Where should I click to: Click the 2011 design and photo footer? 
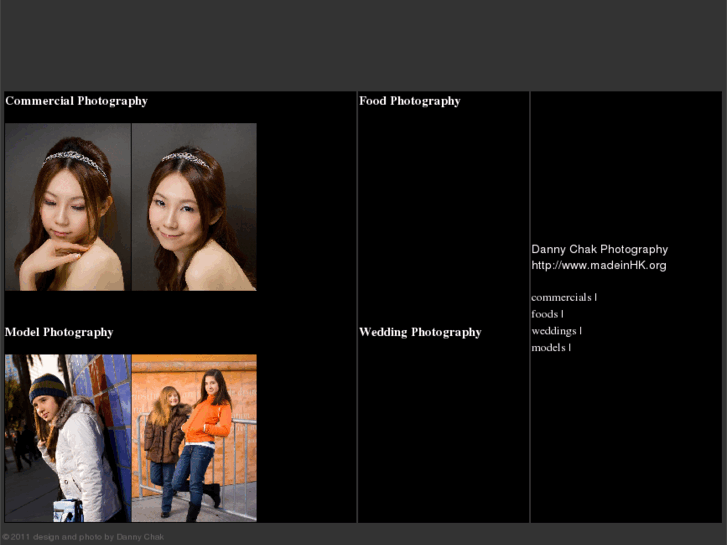coord(83,537)
